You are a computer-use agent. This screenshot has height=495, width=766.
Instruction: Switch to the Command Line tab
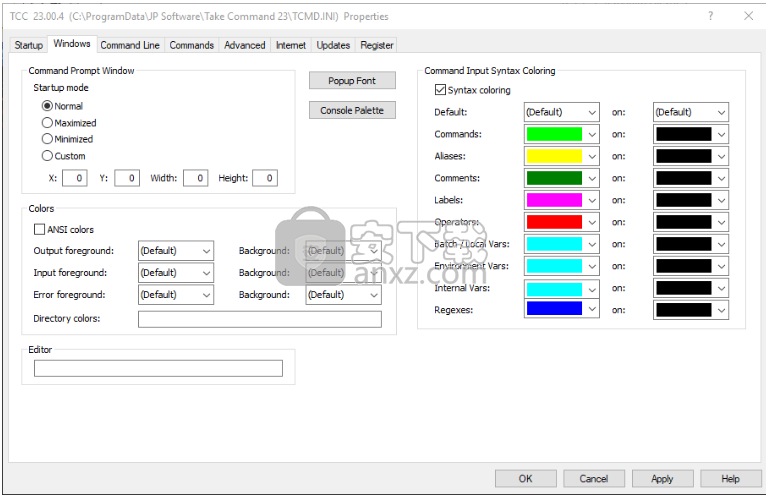(x=130, y=45)
